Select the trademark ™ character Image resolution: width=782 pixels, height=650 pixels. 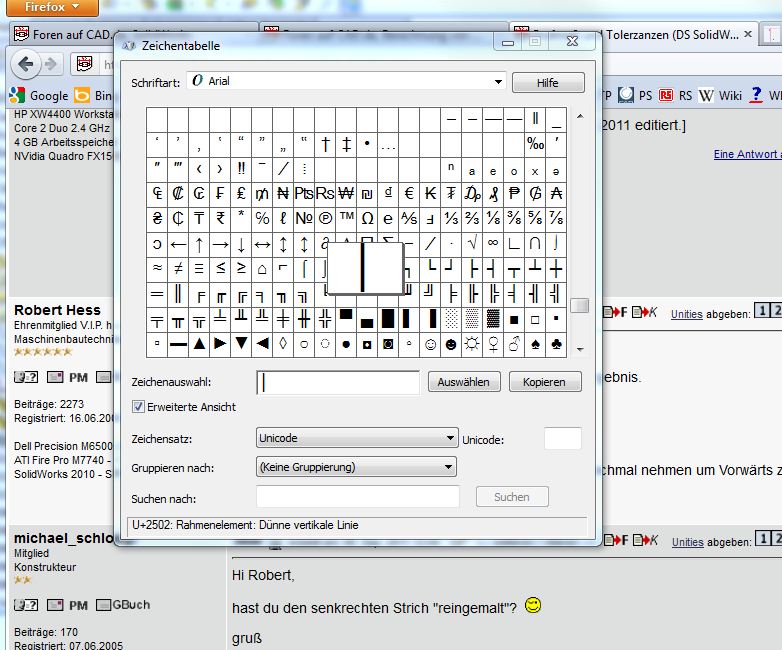click(x=347, y=218)
